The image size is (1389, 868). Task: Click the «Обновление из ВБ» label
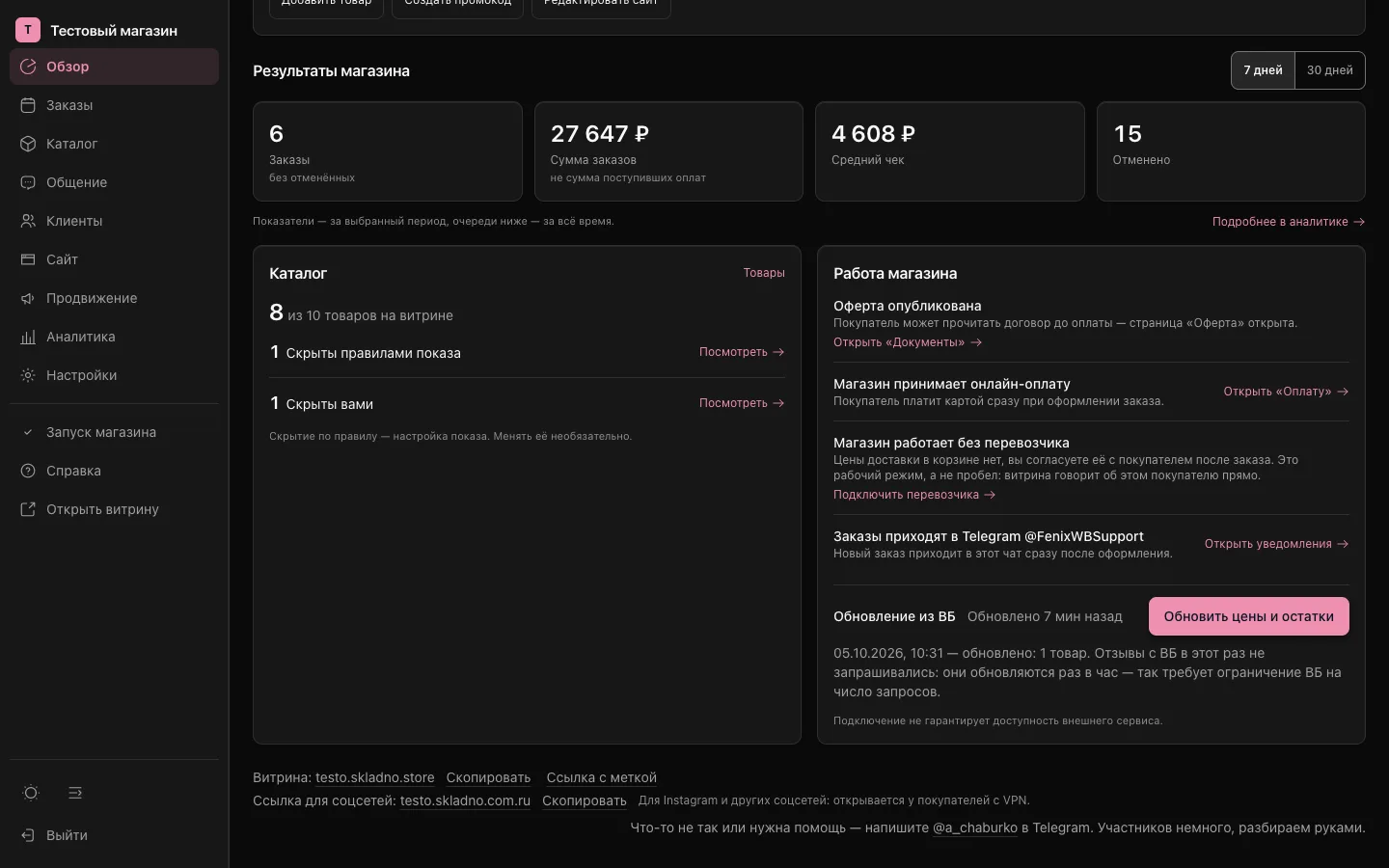click(x=894, y=616)
